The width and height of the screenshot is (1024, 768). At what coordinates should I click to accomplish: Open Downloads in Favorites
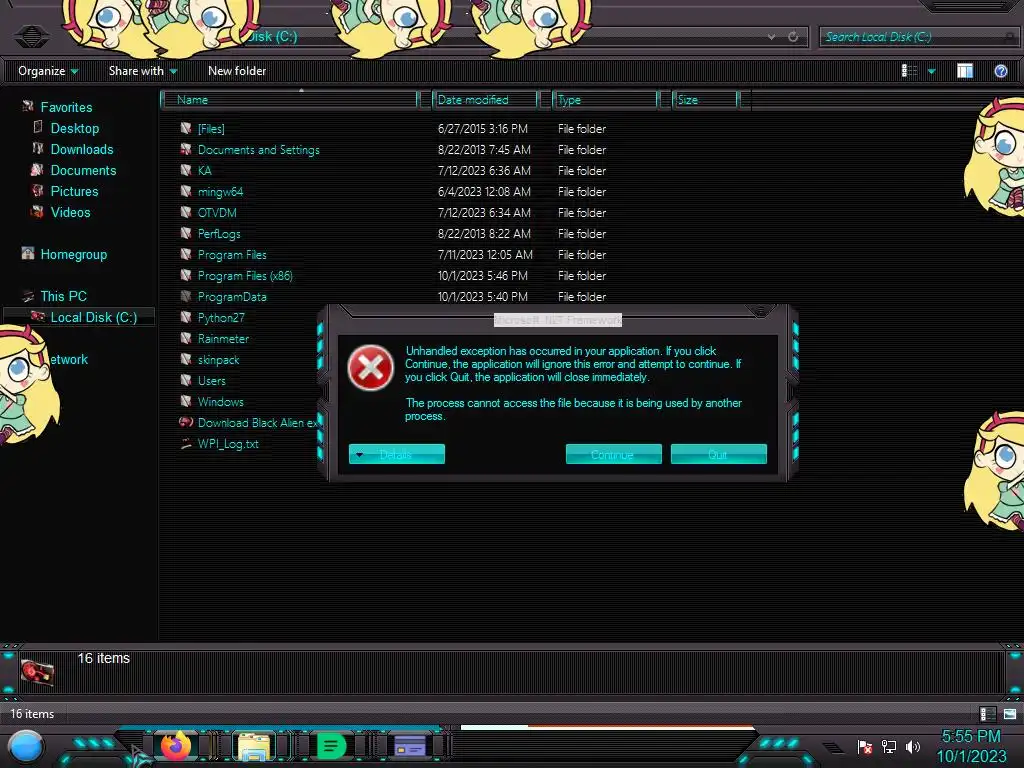(82, 150)
